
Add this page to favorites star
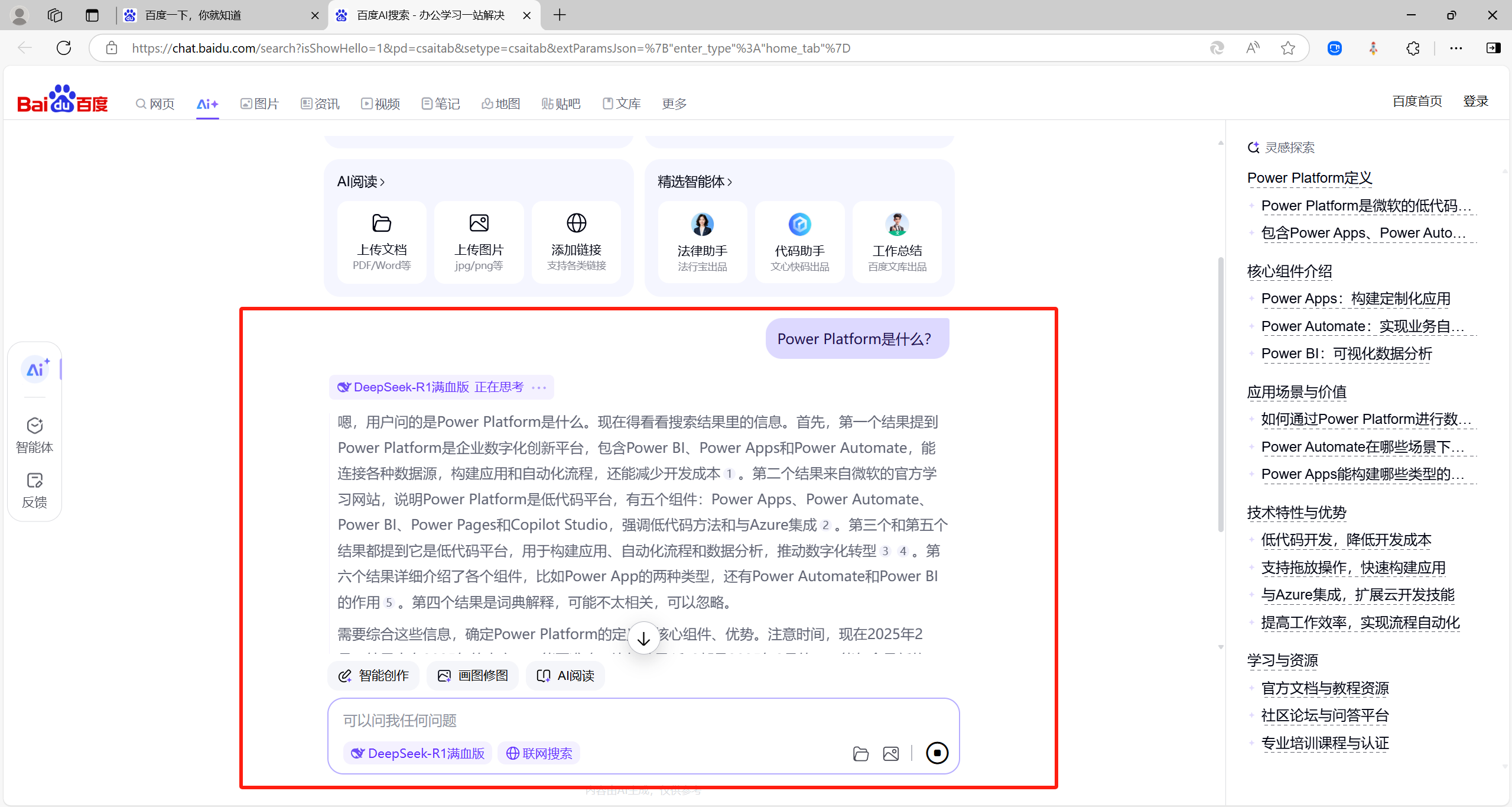click(x=1287, y=48)
